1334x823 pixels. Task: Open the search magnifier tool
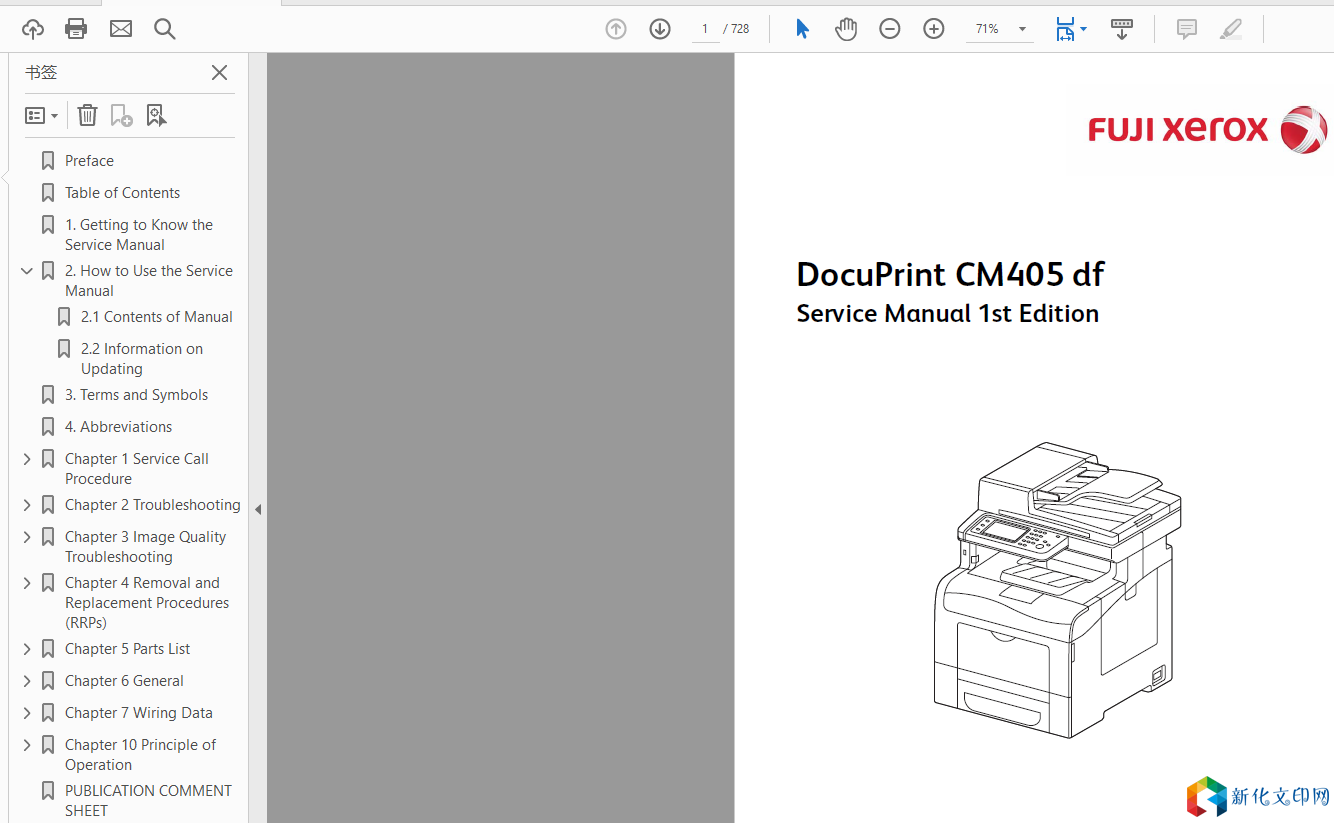[x=165, y=29]
